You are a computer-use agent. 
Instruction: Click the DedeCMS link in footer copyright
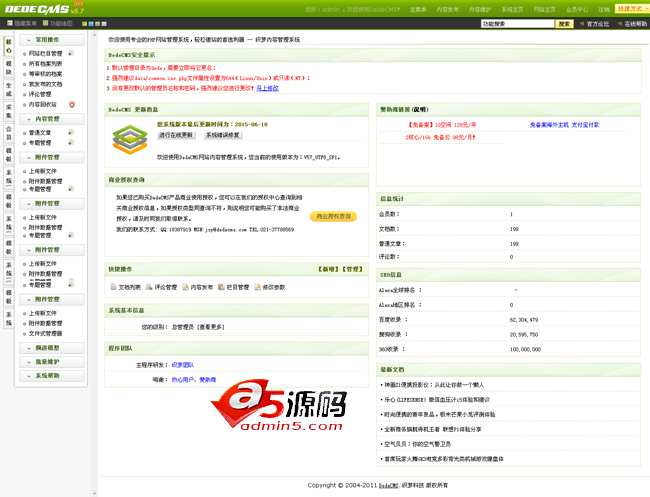(389, 485)
